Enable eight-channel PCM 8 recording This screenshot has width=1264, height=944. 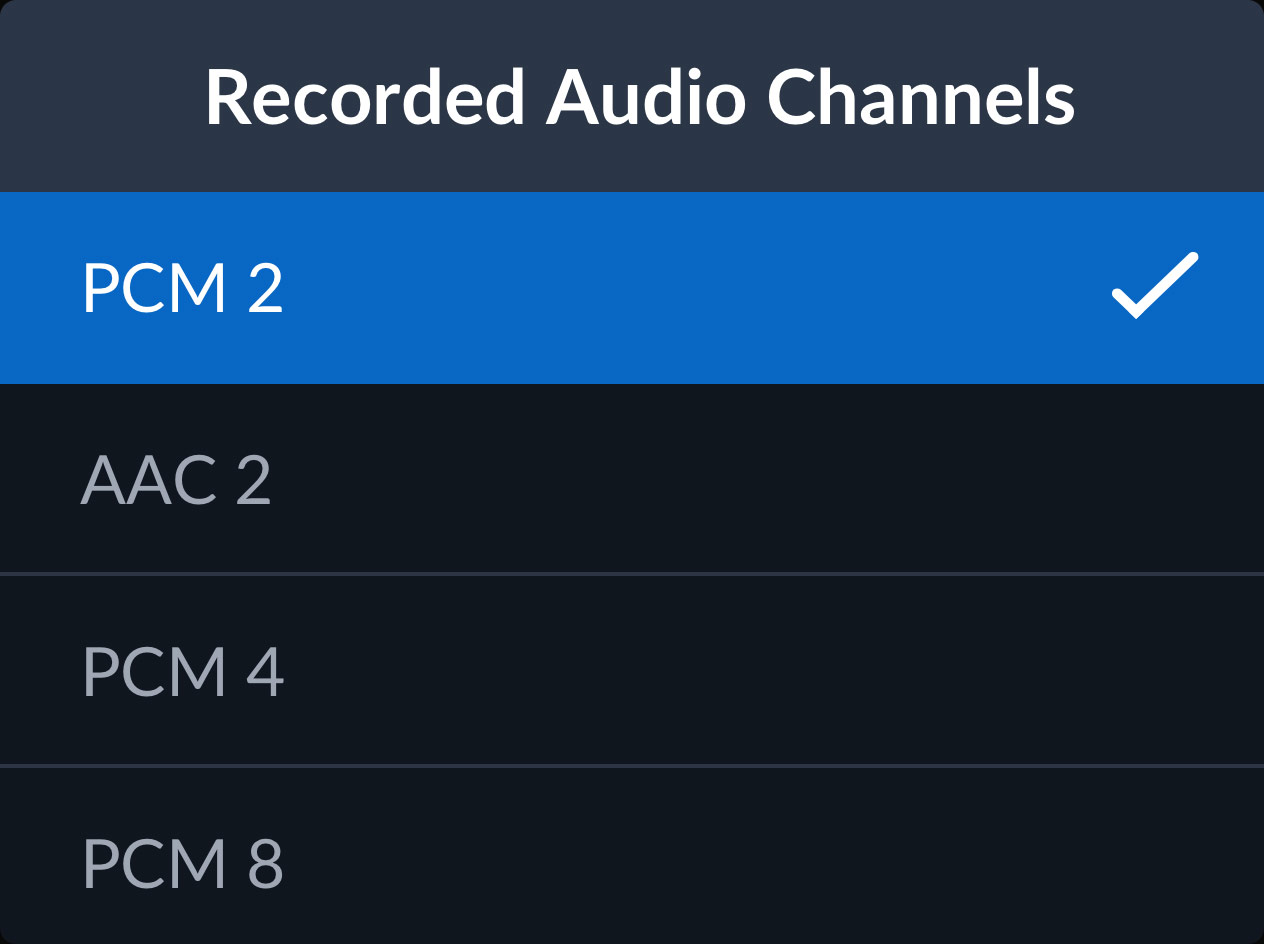point(632,862)
